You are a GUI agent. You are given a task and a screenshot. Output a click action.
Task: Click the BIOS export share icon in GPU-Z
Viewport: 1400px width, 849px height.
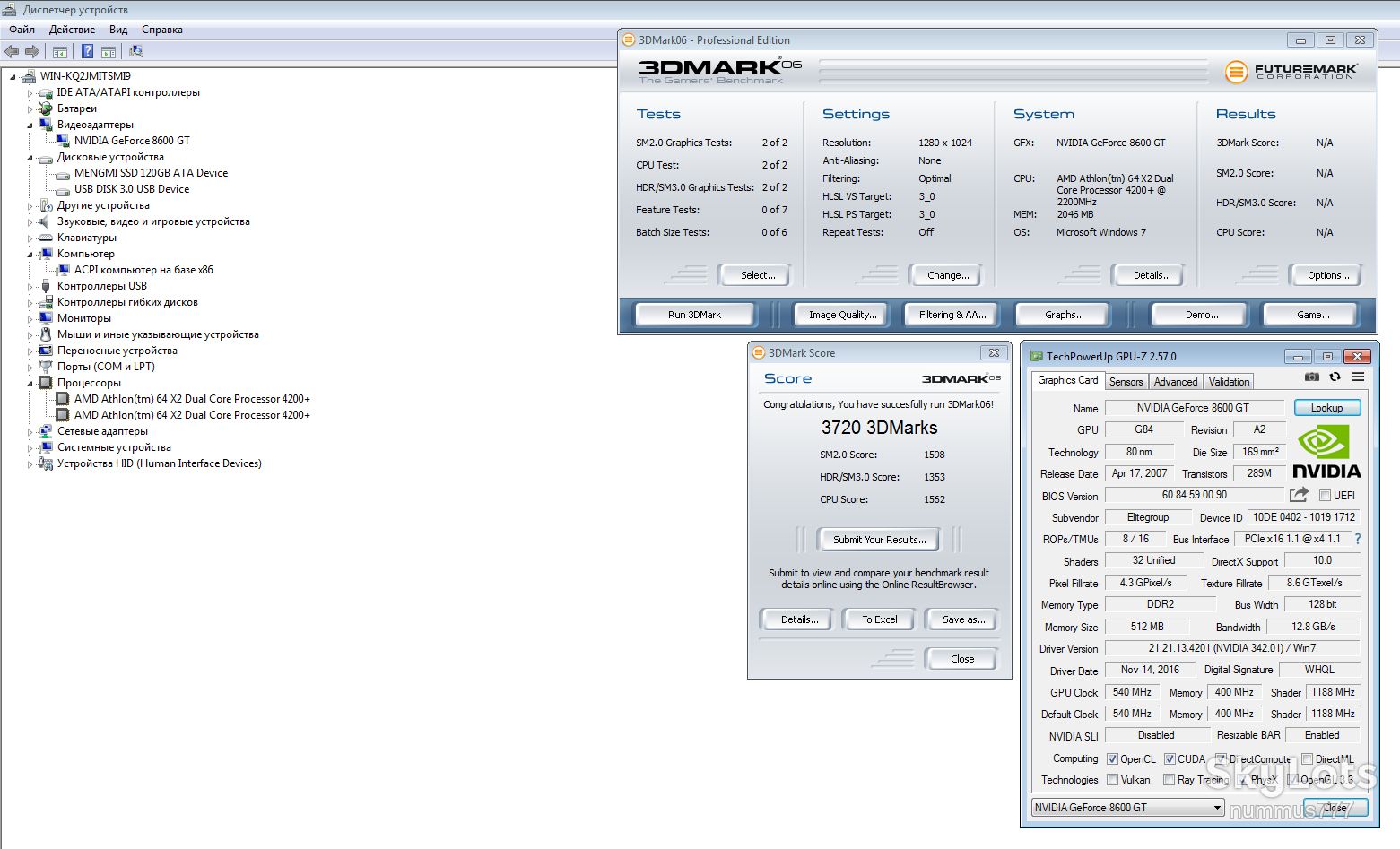tap(1299, 495)
